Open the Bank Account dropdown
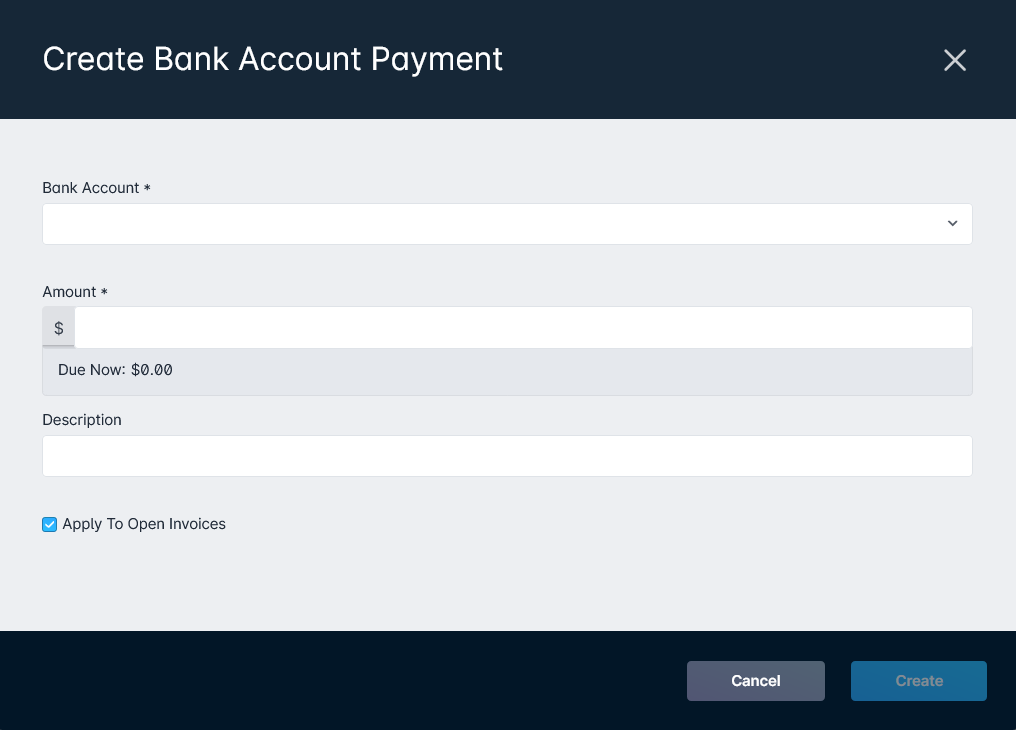Viewport: 1016px width, 730px height. (x=507, y=223)
